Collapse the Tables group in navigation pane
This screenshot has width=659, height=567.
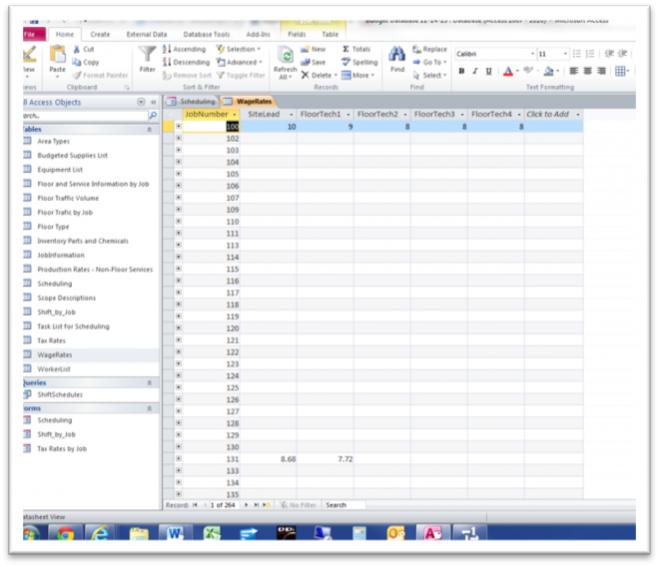coord(149,129)
